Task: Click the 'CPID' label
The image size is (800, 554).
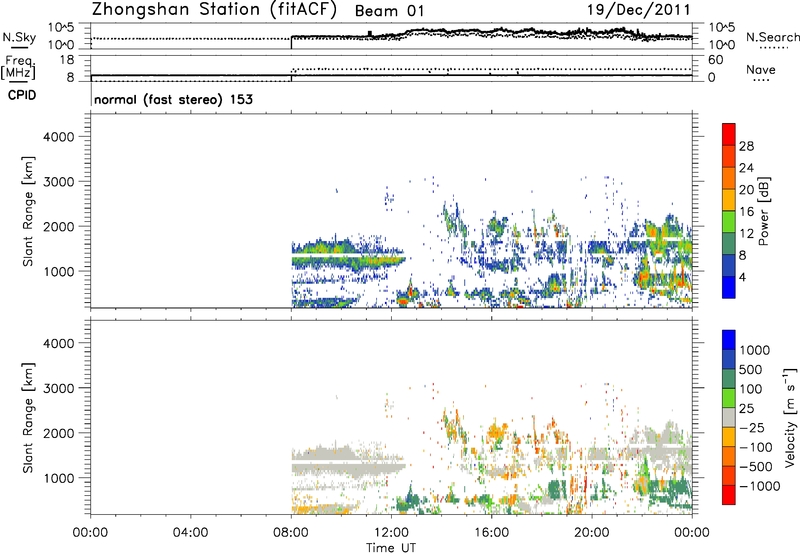Action: (x=22, y=95)
